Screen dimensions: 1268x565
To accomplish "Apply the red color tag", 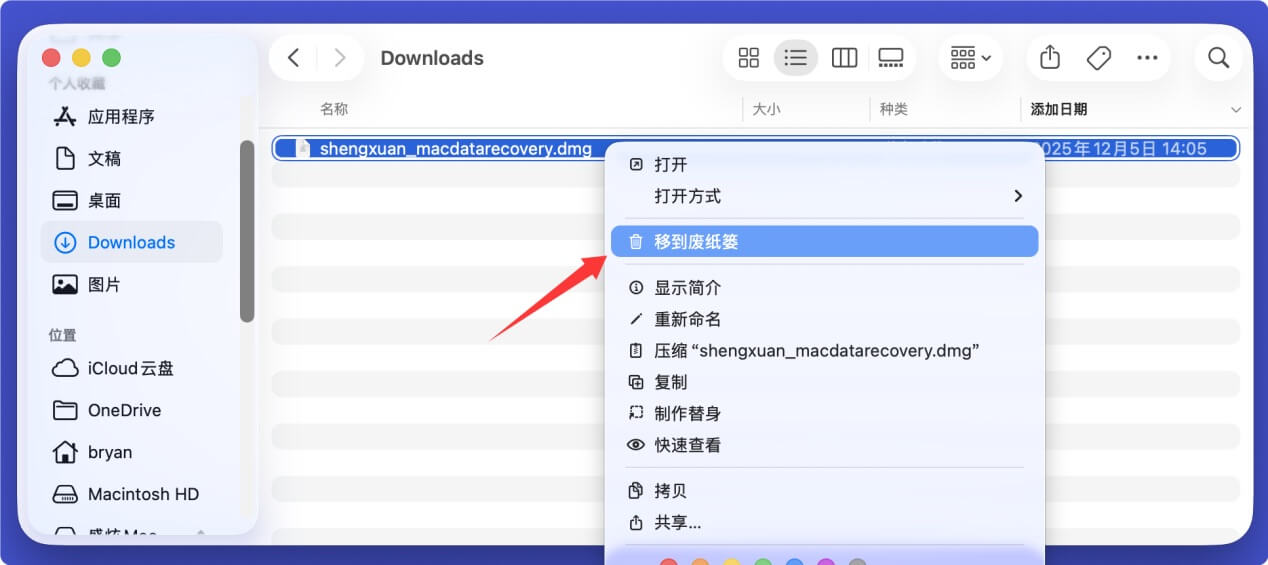I will [x=668, y=561].
